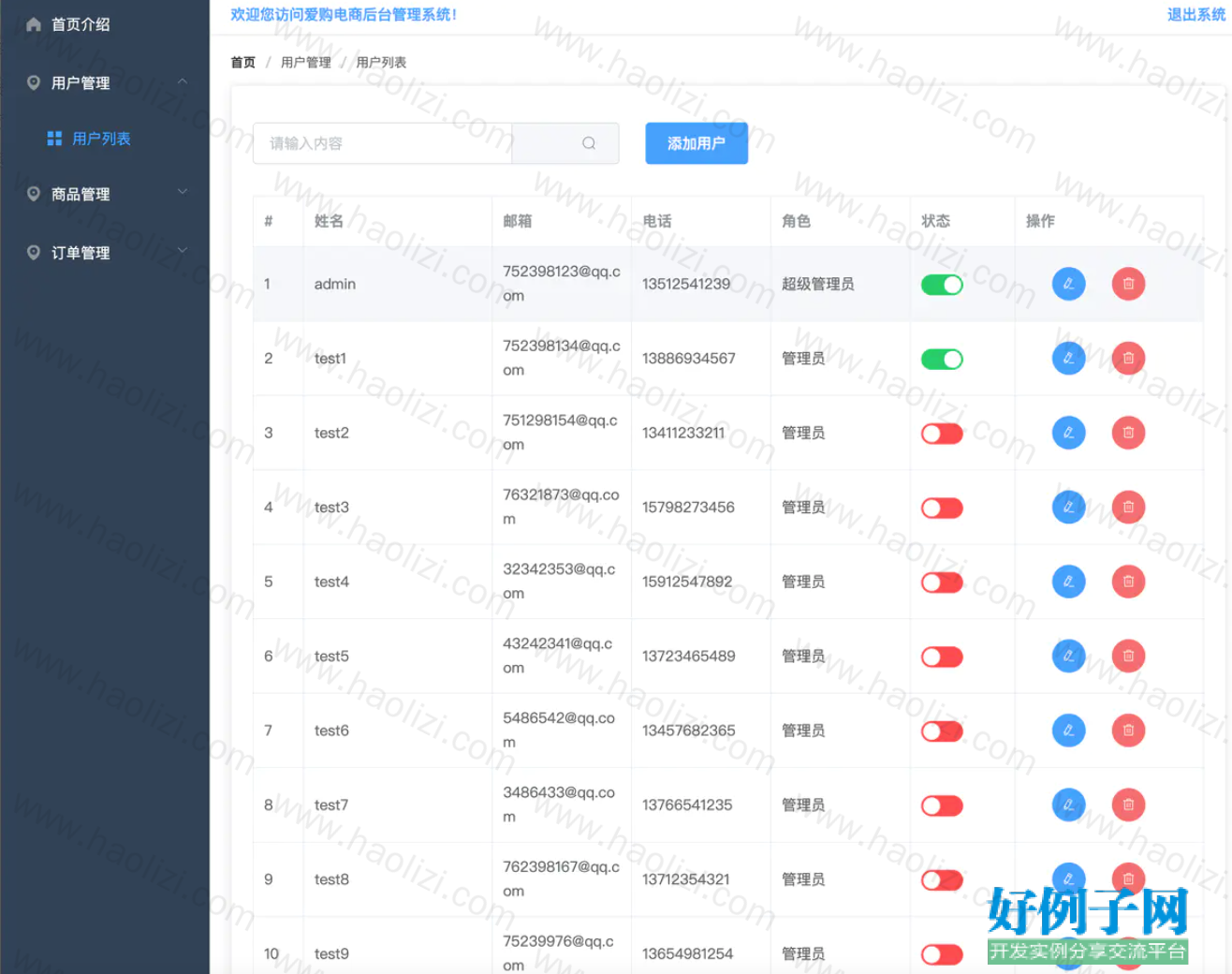Edit user test6
1232x974 pixels.
coord(1068,730)
